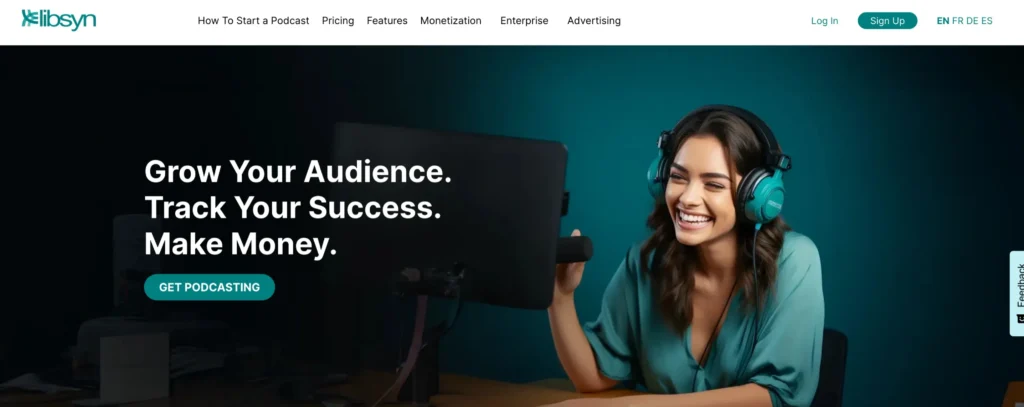Open the Features navigation item
Screen dimensions: 1024x407
387,21
